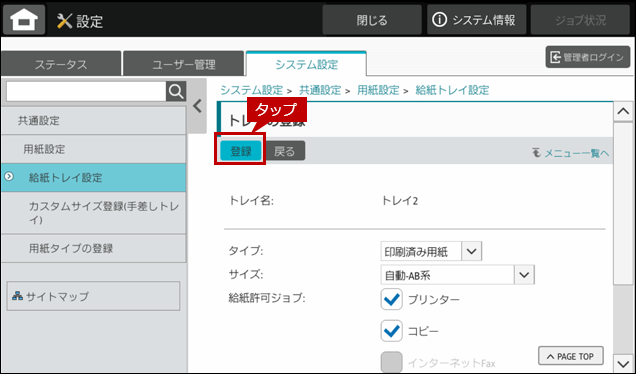This screenshot has width=636, height=374.
Task: Open the タイプ dropdown showing 印刷済み用紙
Action: pyautogui.click(x=431, y=251)
